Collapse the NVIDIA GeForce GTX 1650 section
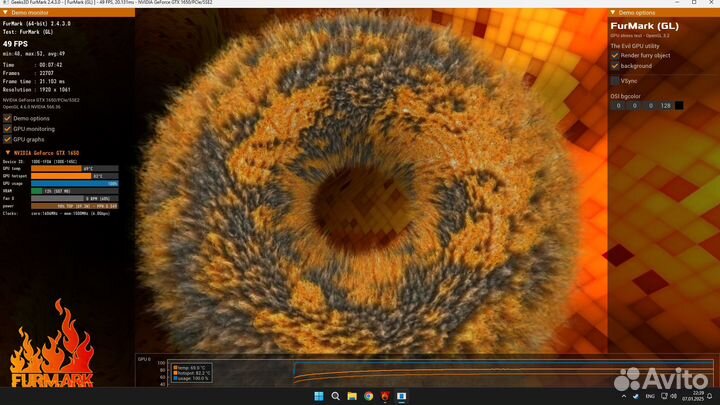This screenshot has width=720, height=405. [x=5, y=153]
